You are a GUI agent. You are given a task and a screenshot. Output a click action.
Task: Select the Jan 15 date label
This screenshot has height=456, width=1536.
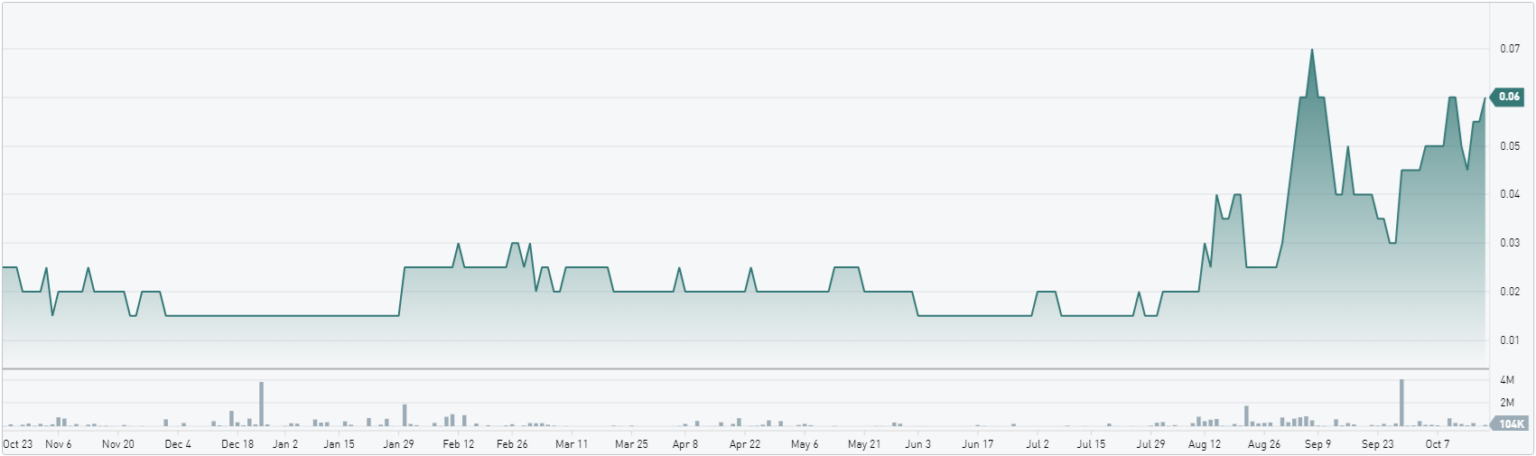click(x=340, y=442)
